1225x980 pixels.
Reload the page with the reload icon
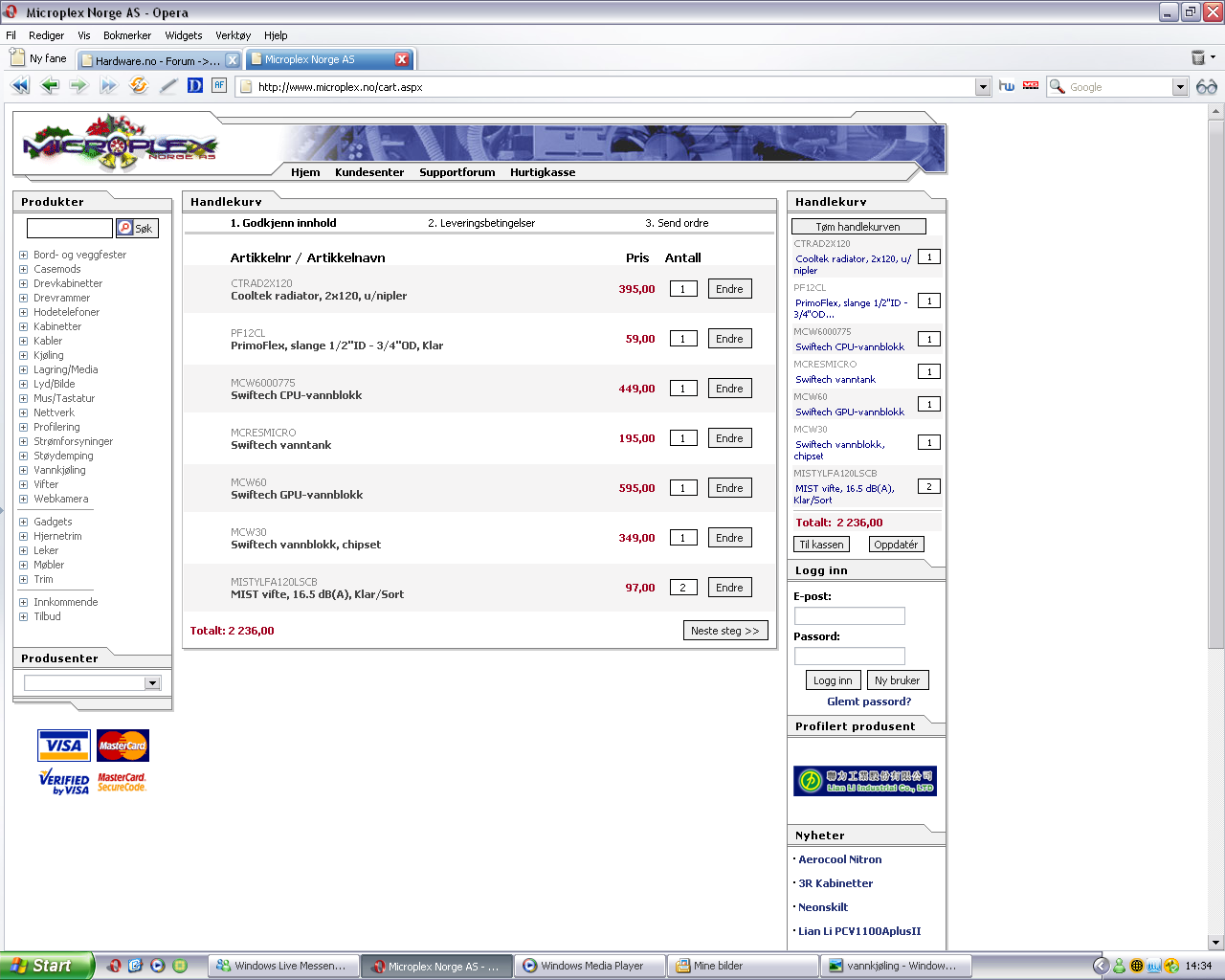point(139,86)
